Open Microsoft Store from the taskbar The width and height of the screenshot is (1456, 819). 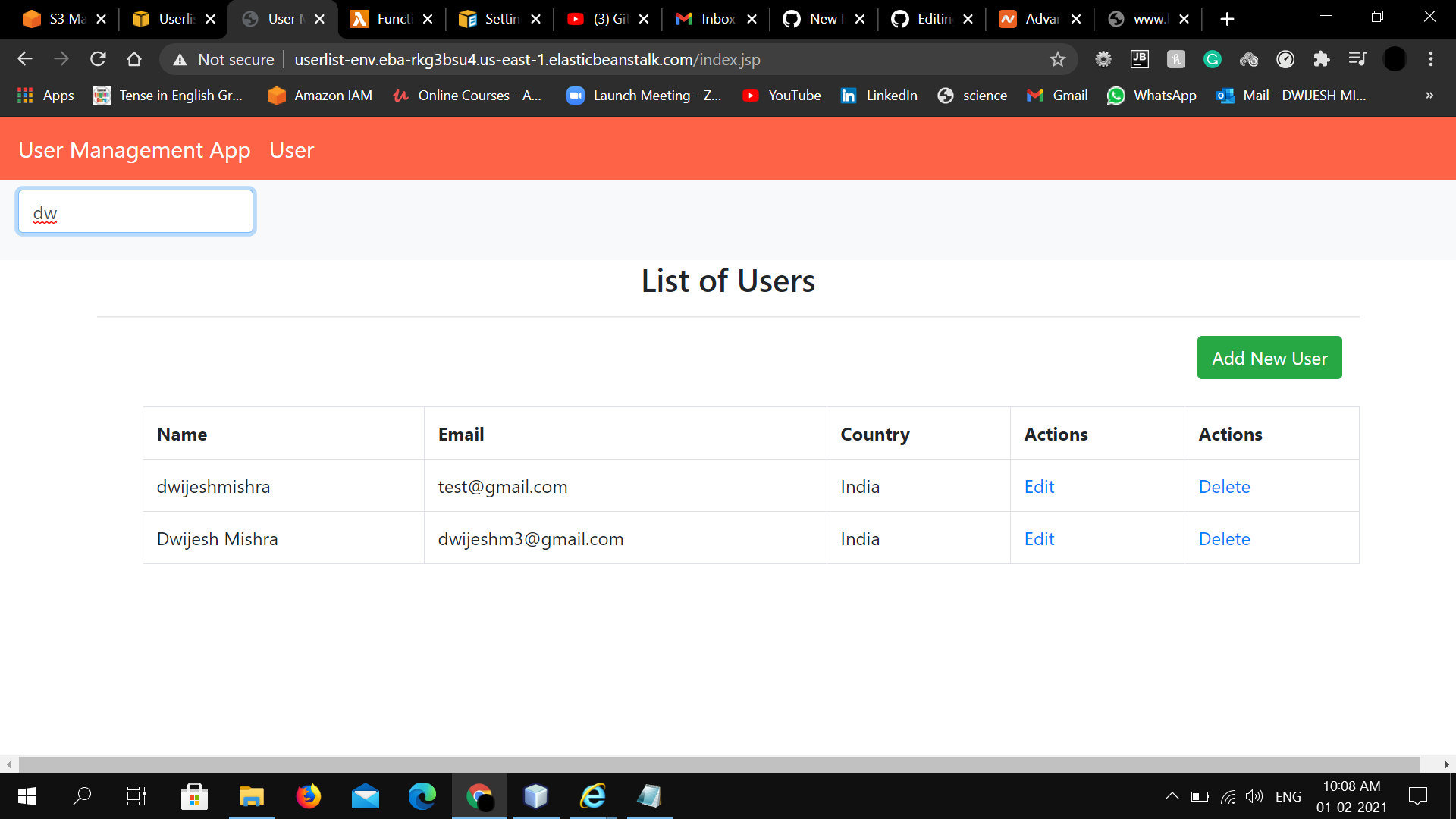(x=194, y=796)
